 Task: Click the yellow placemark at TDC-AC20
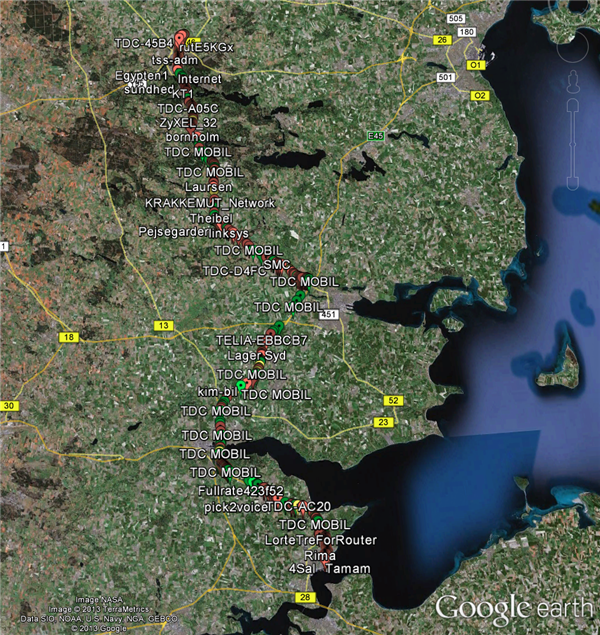pyautogui.click(x=296, y=505)
